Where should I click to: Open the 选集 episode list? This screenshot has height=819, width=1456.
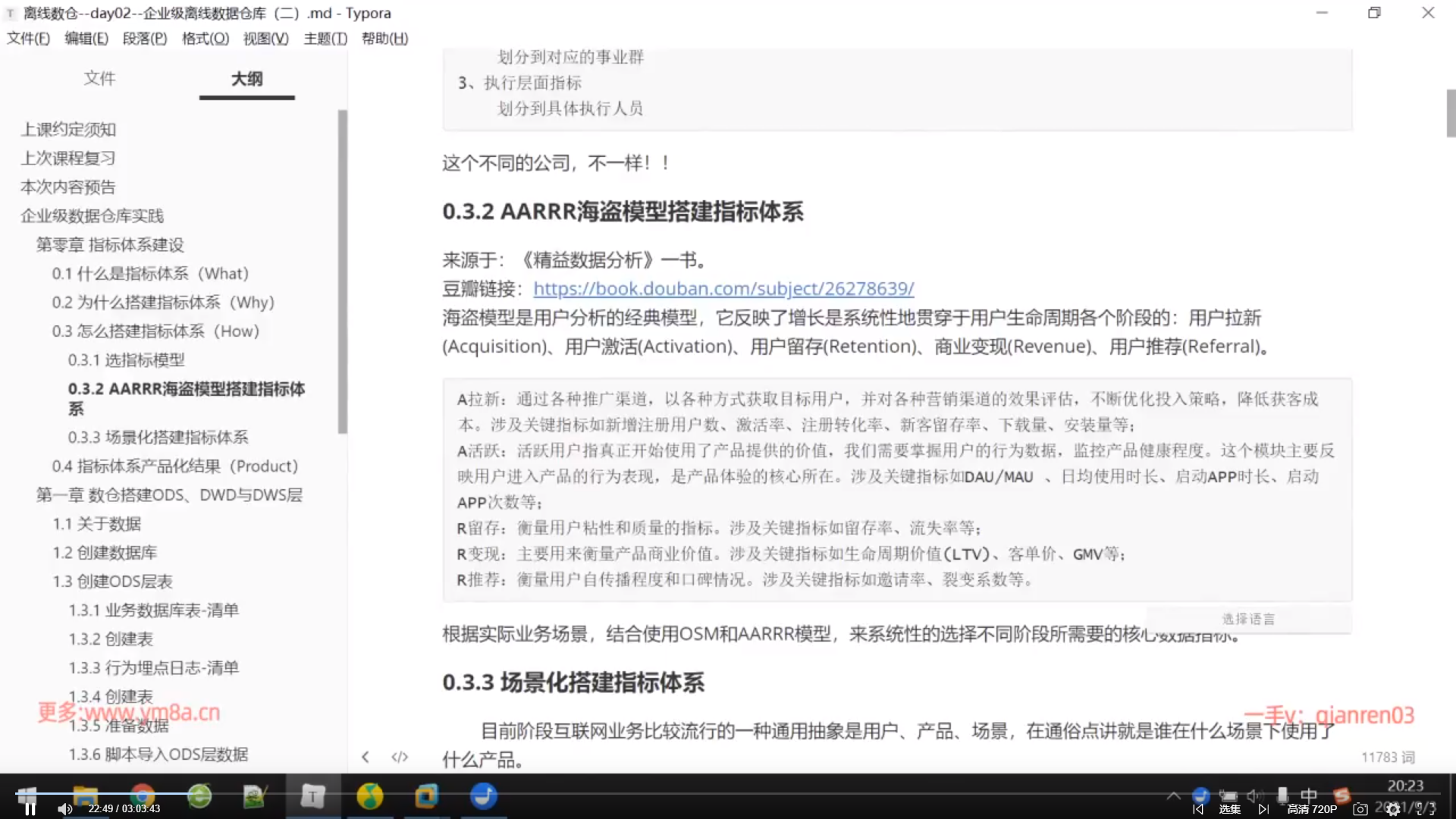(x=1230, y=809)
